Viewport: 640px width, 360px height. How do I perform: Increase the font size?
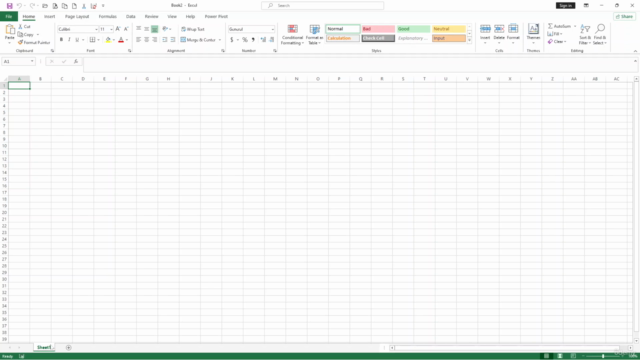click(118, 29)
